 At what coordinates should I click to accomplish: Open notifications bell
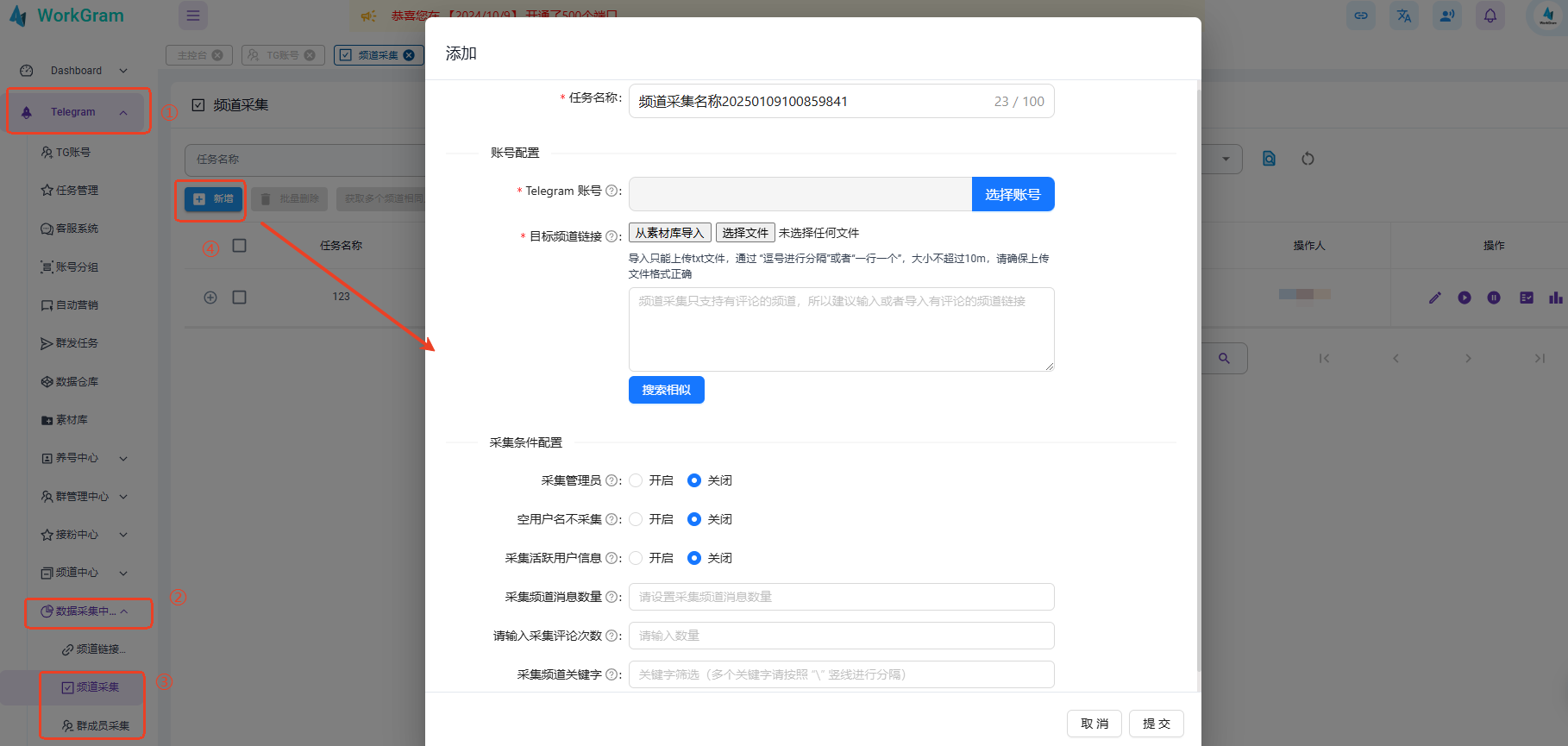point(1490,16)
